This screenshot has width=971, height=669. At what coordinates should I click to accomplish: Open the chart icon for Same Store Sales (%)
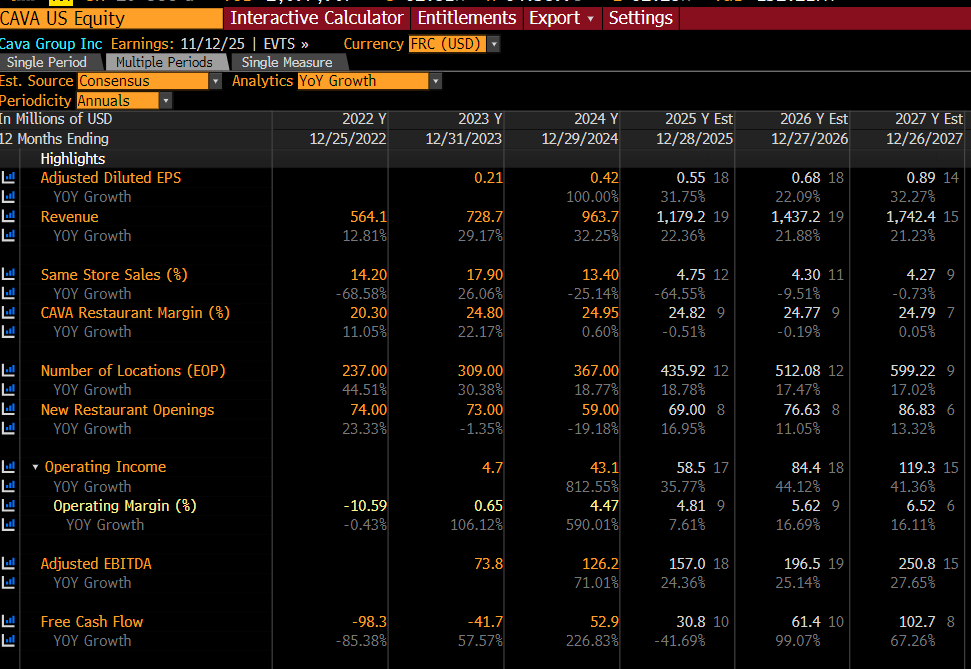(x=9, y=274)
